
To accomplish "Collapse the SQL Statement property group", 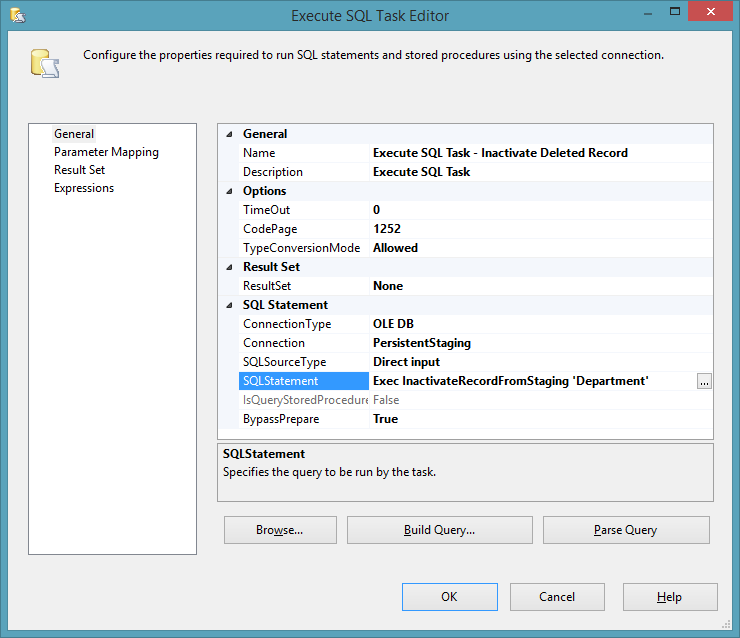I will (229, 305).
